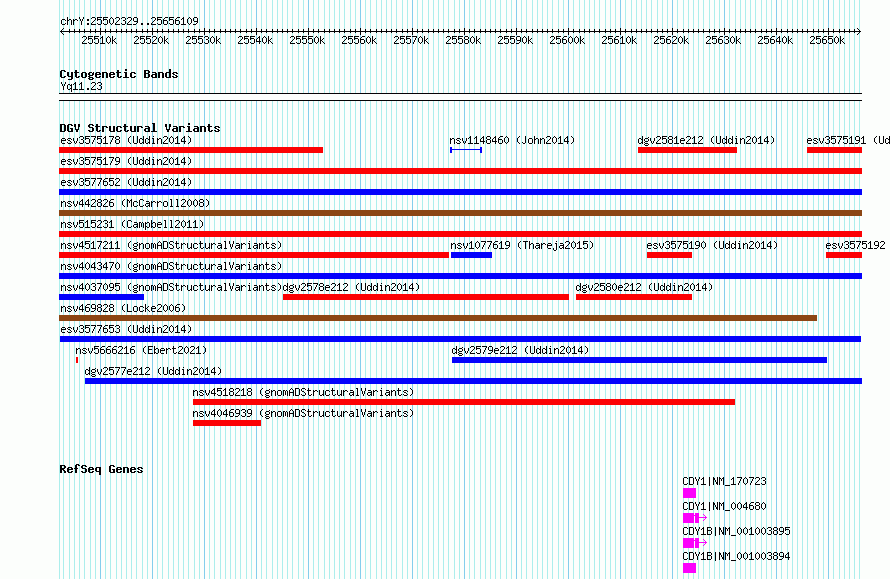Click the thin blue nsv1148460 interval marker
Screen dimensions: 890x579
pos(466,150)
